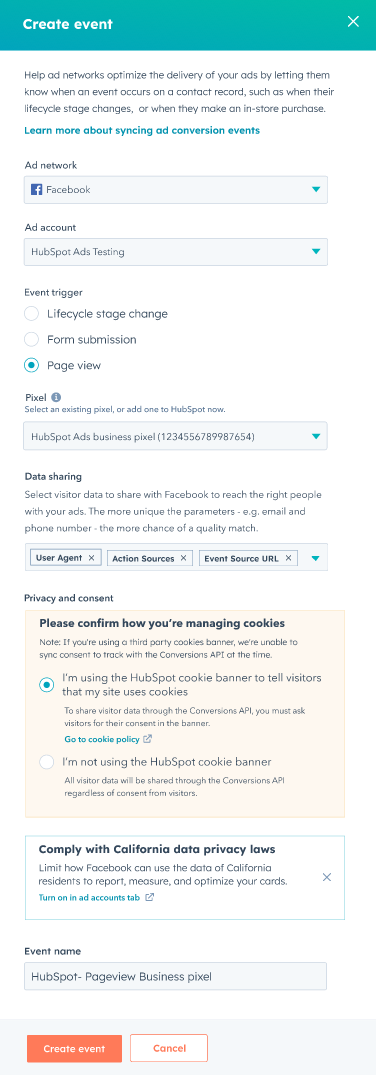The width and height of the screenshot is (376, 1075).
Task: Expand the Data sharing parameters dropdown
Action: [x=316, y=558]
